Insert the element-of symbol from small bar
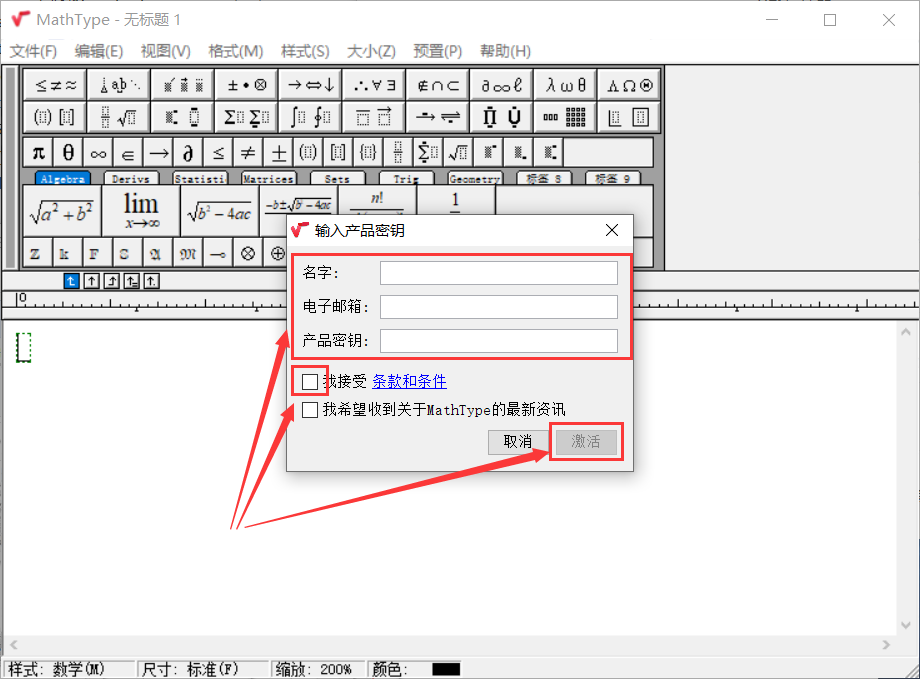This screenshot has height=679, width=920. click(x=128, y=153)
